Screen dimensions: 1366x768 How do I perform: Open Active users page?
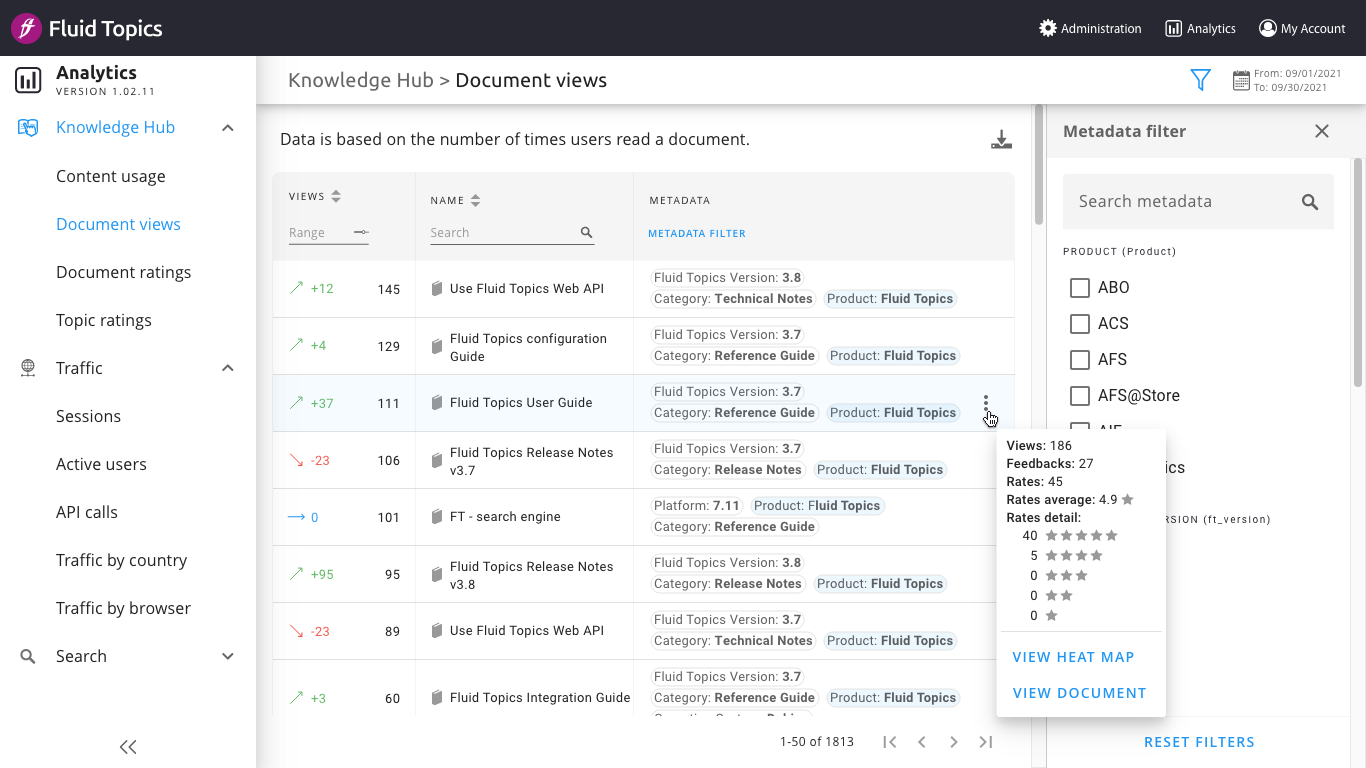click(101, 464)
